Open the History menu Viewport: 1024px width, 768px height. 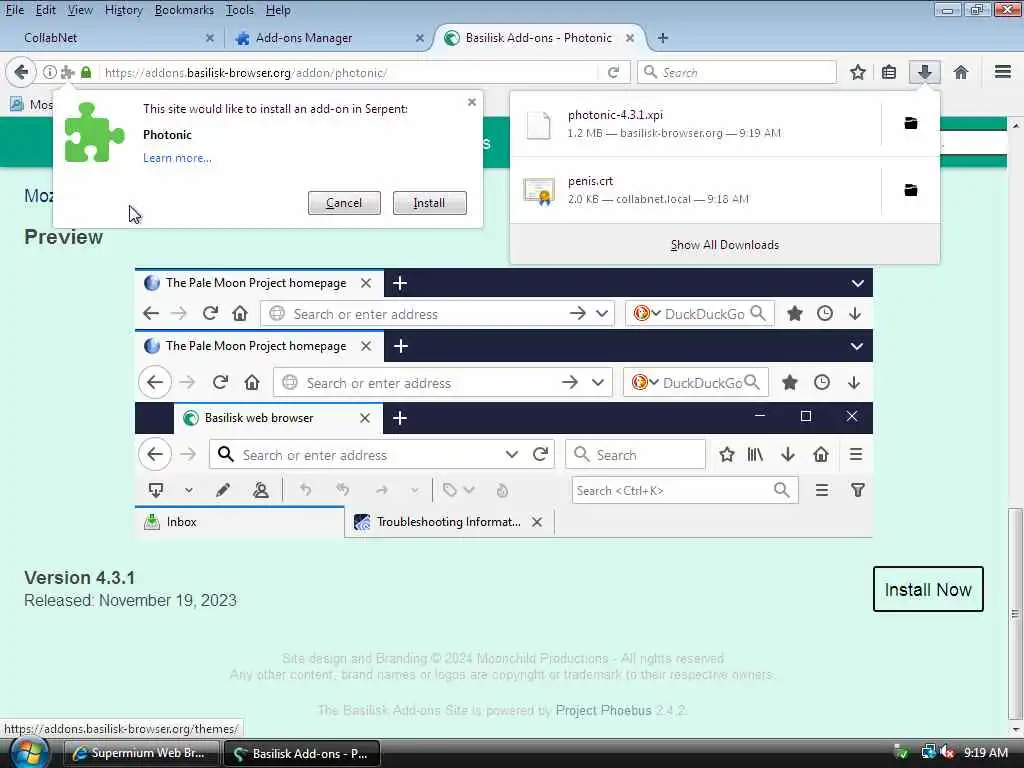point(123,10)
